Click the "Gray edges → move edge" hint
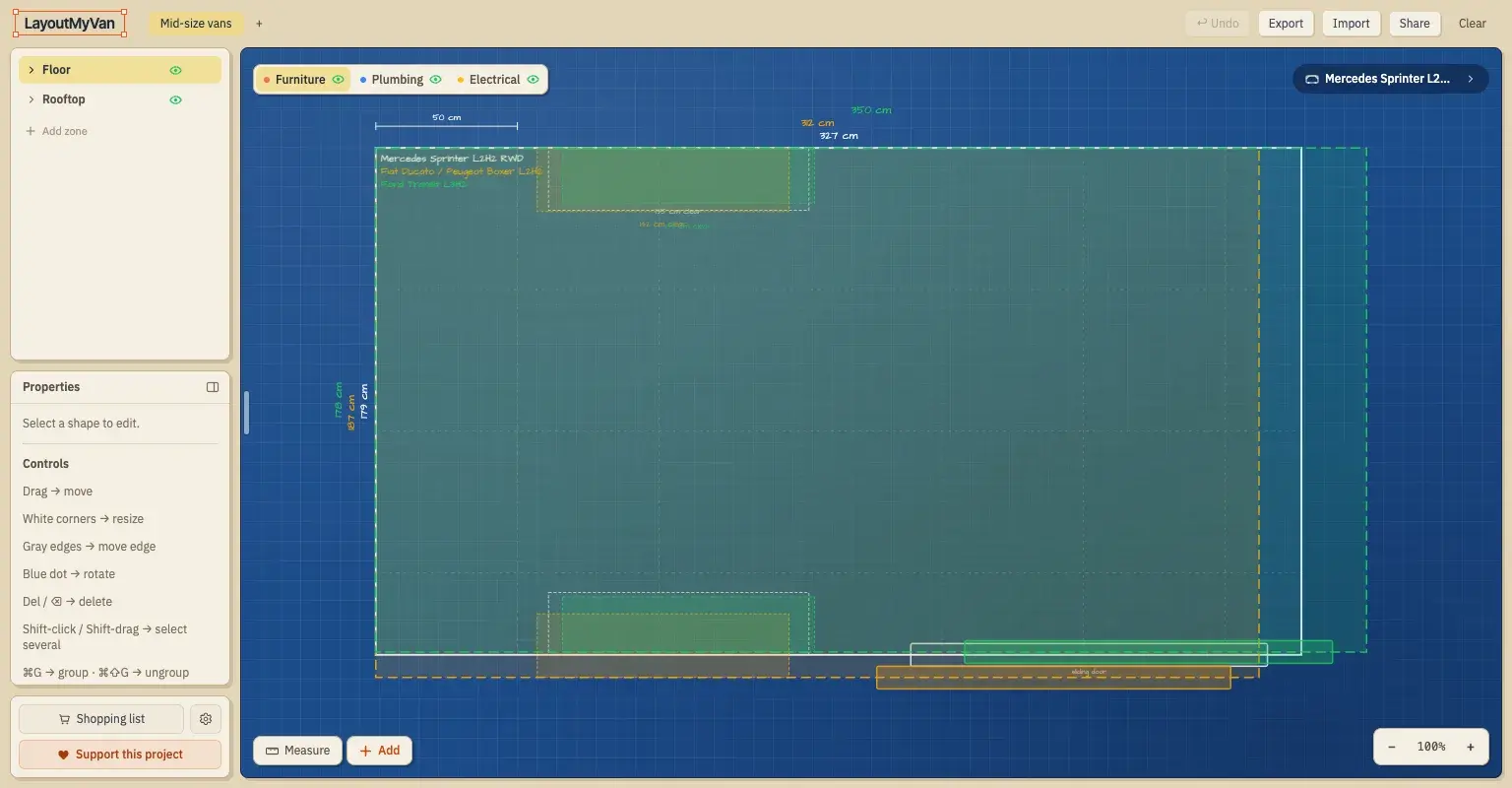Image resolution: width=1512 pixels, height=788 pixels. coord(90,547)
